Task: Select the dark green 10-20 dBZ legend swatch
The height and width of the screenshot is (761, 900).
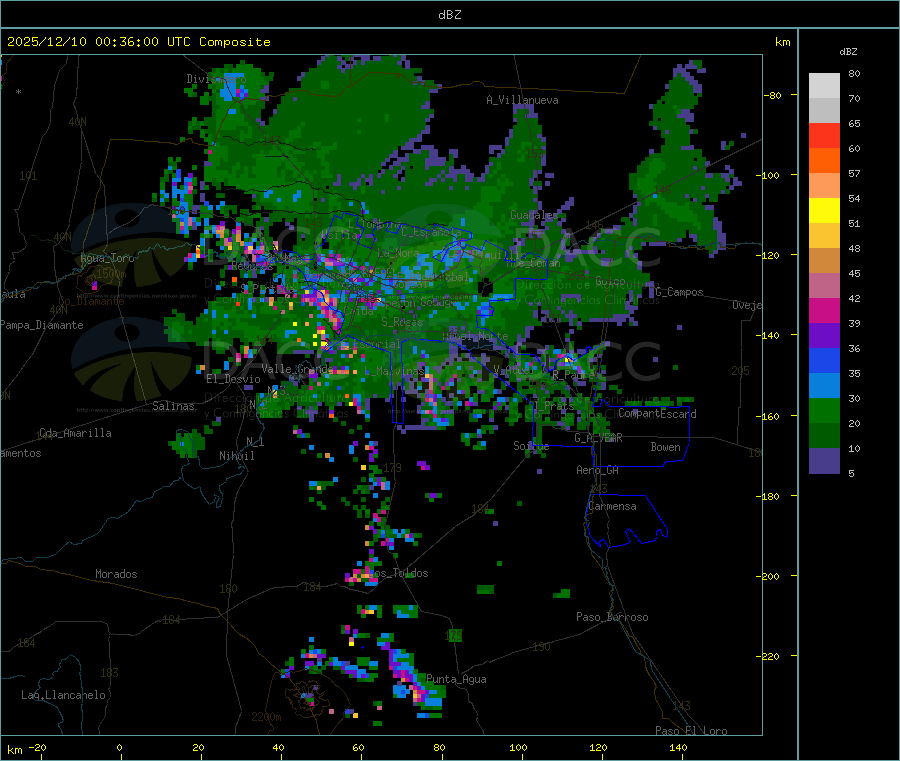Action: coord(824,436)
